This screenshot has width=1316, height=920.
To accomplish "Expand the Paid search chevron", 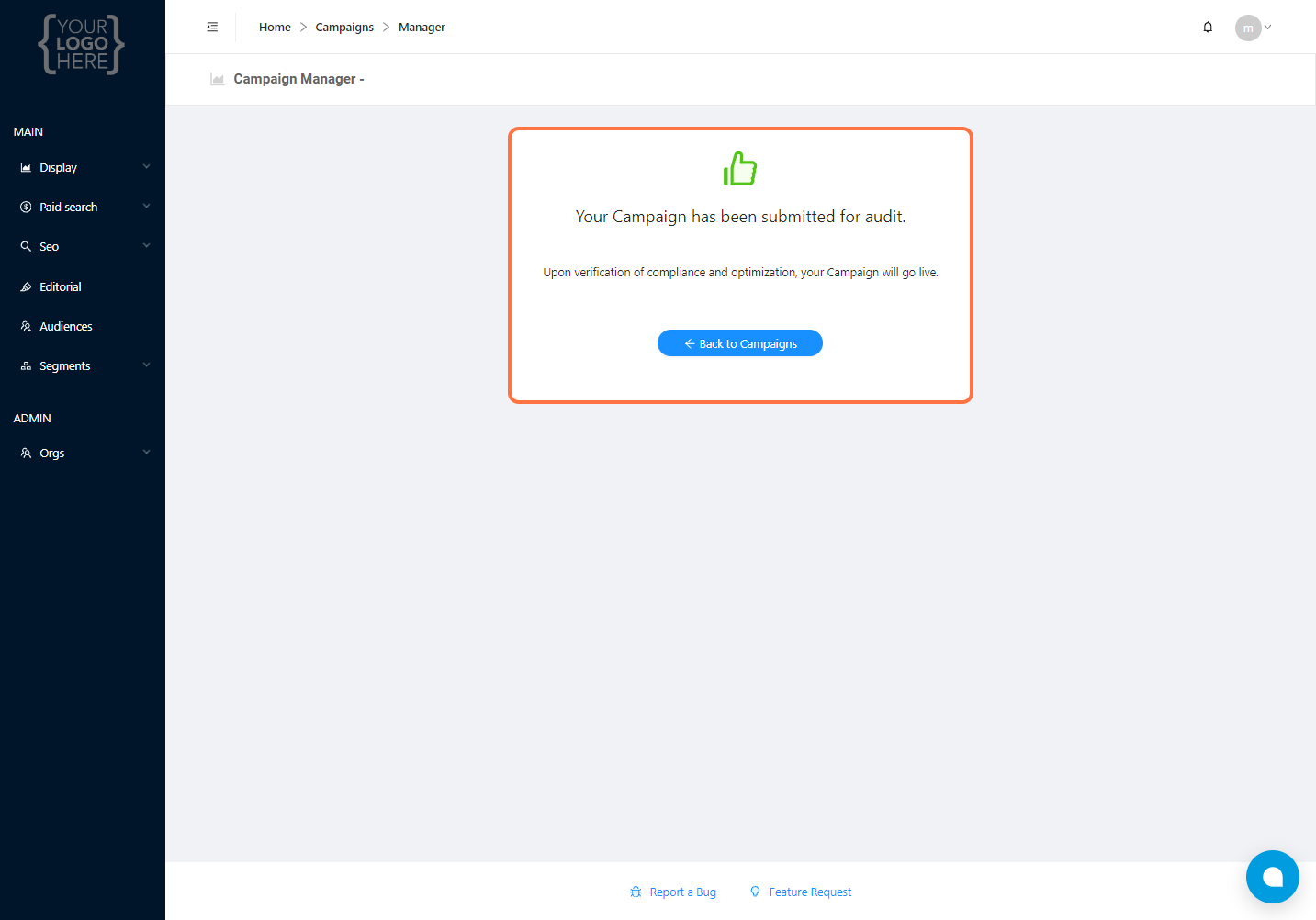I will click(x=146, y=207).
